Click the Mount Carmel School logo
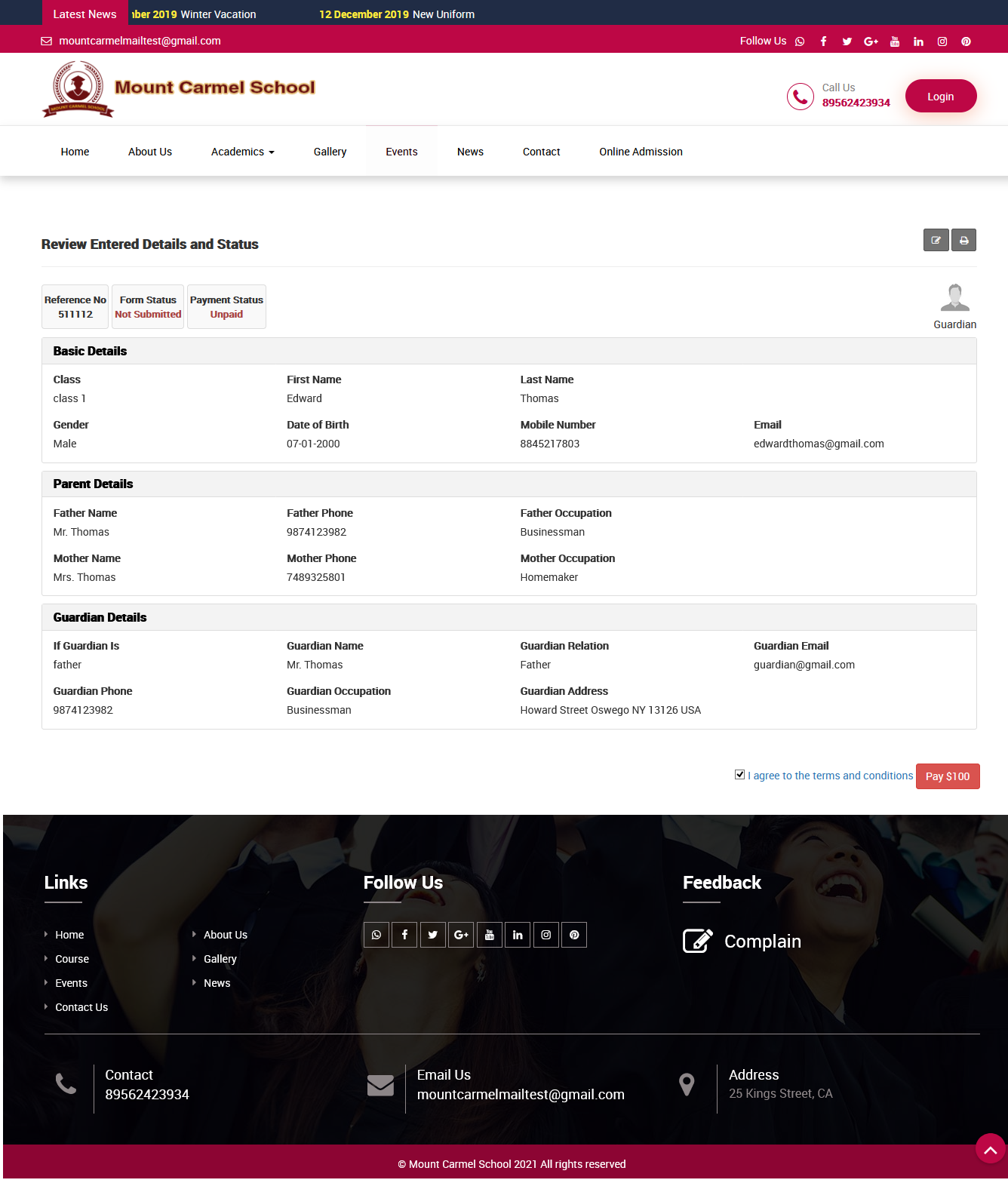The height and width of the screenshot is (1183, 1008). pyautogui.click(x=178, y=88)
